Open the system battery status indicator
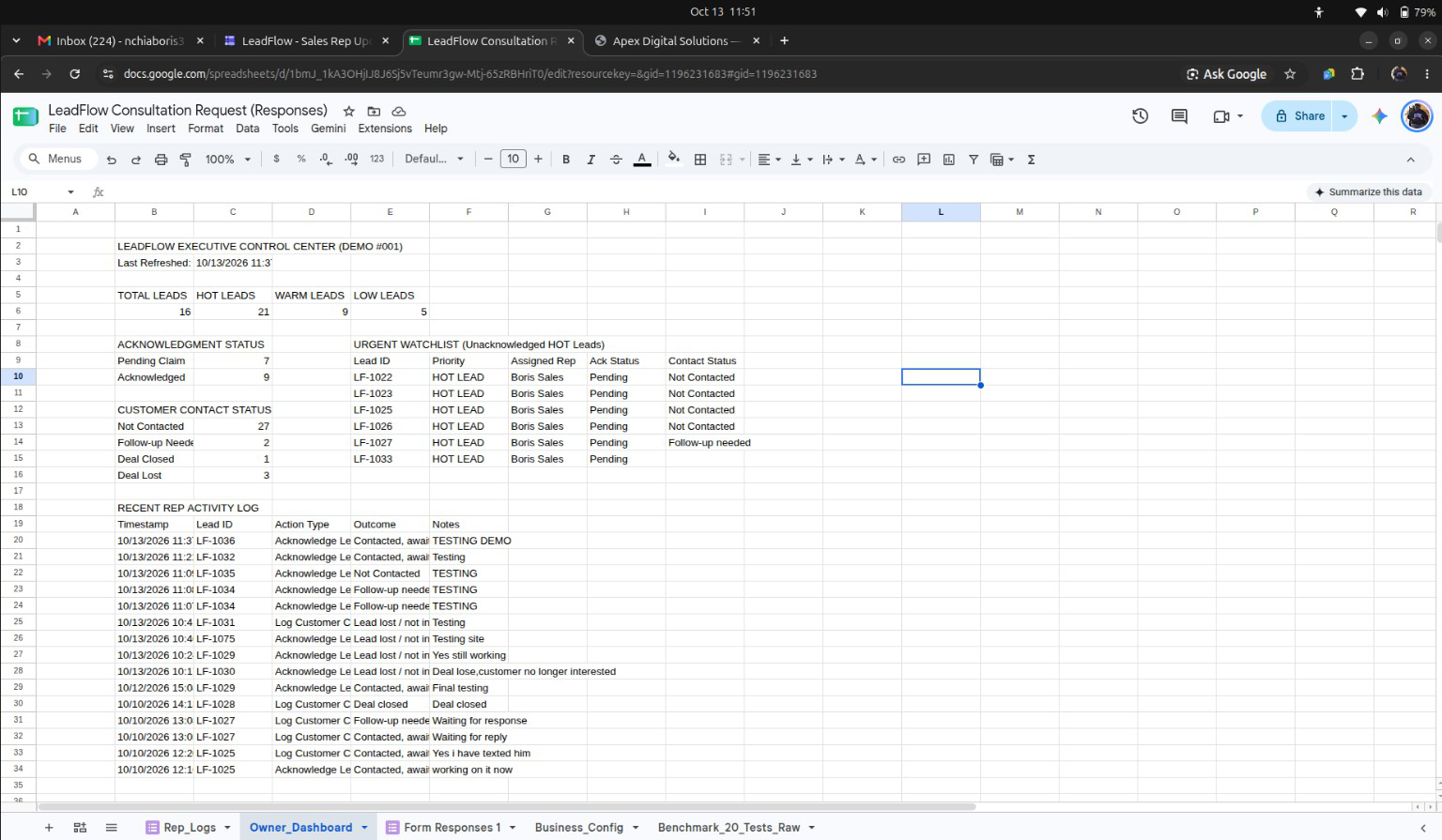Screen dimensions: 1442x840 click(1418, 12)
